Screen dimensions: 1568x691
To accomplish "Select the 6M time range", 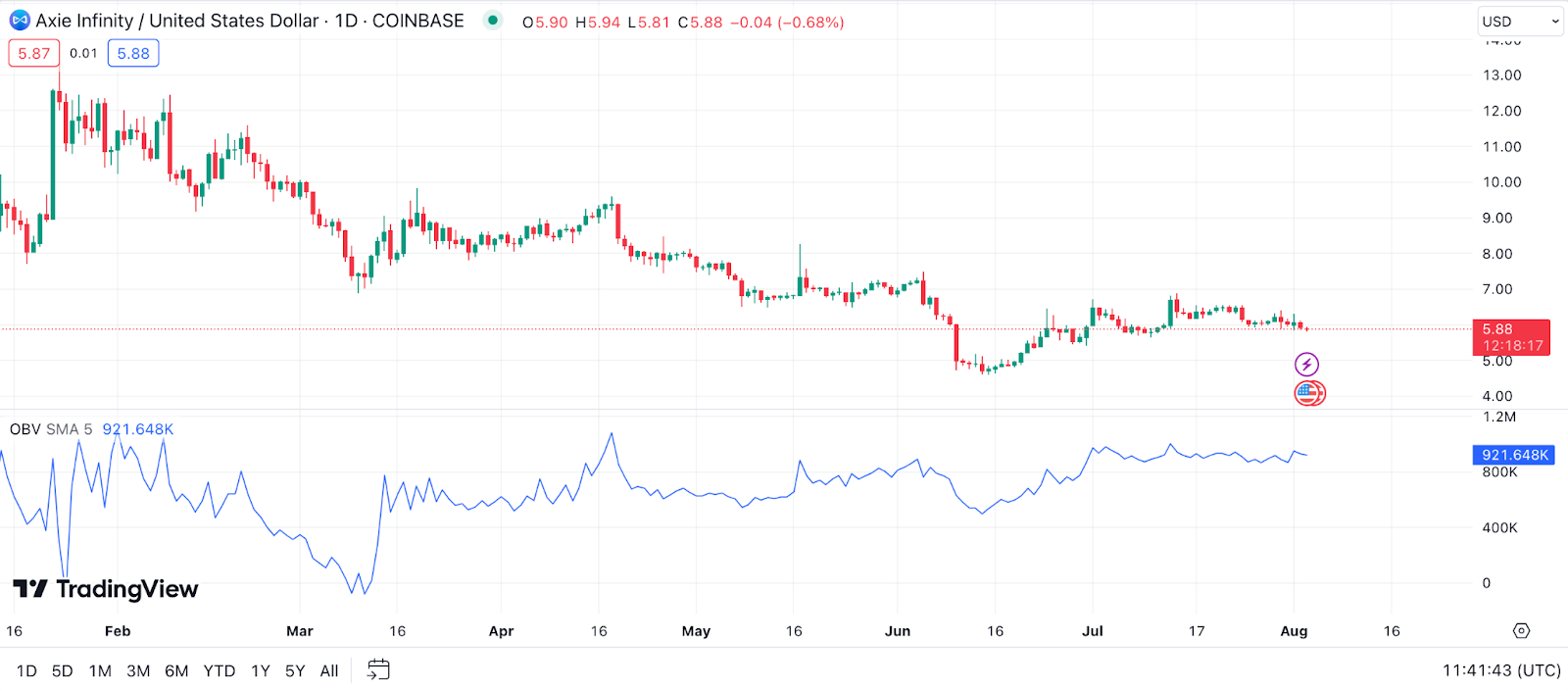I will tap(176, 671).
